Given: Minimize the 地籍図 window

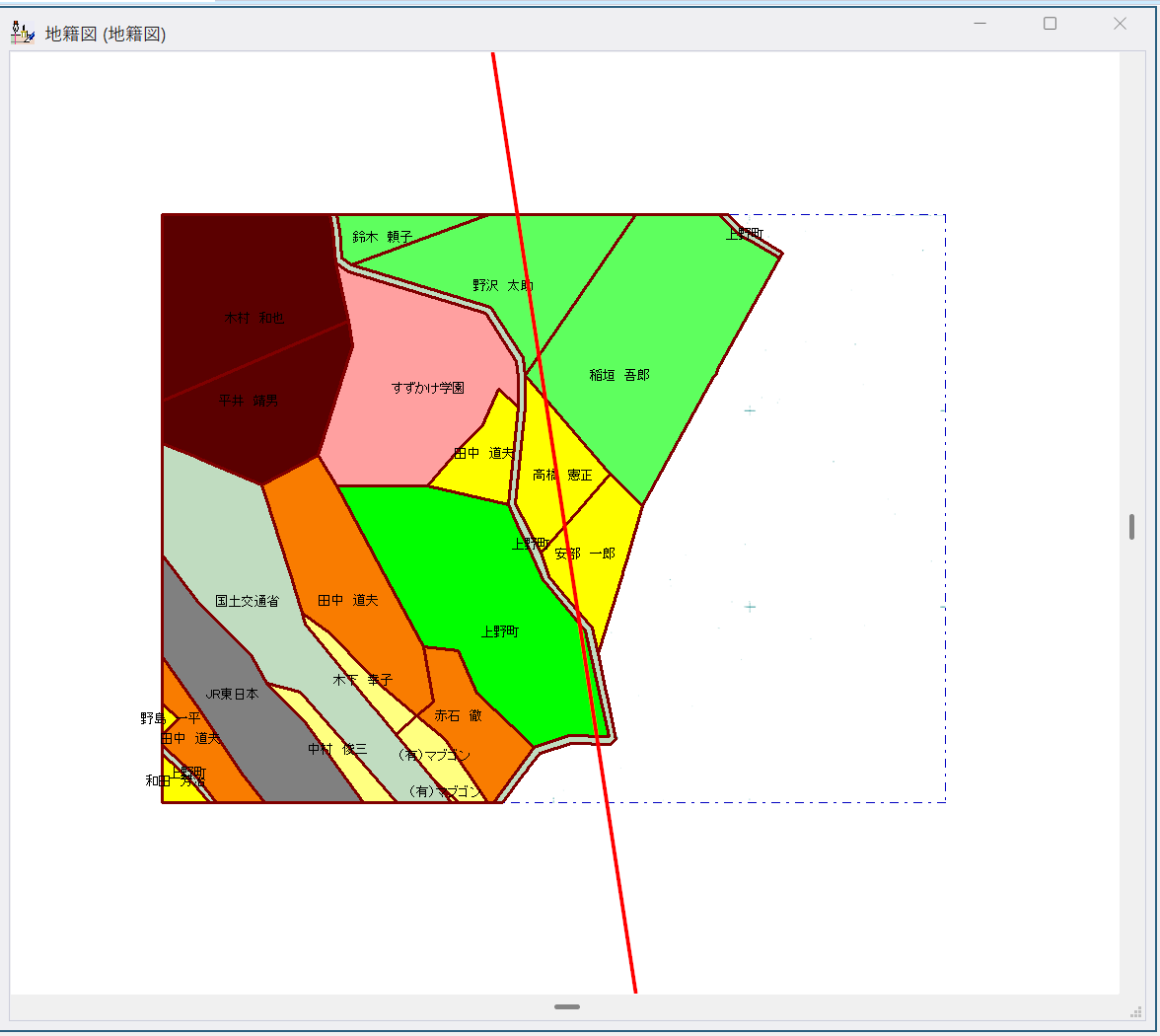Looking at the screenshot, I should point(979,24).
